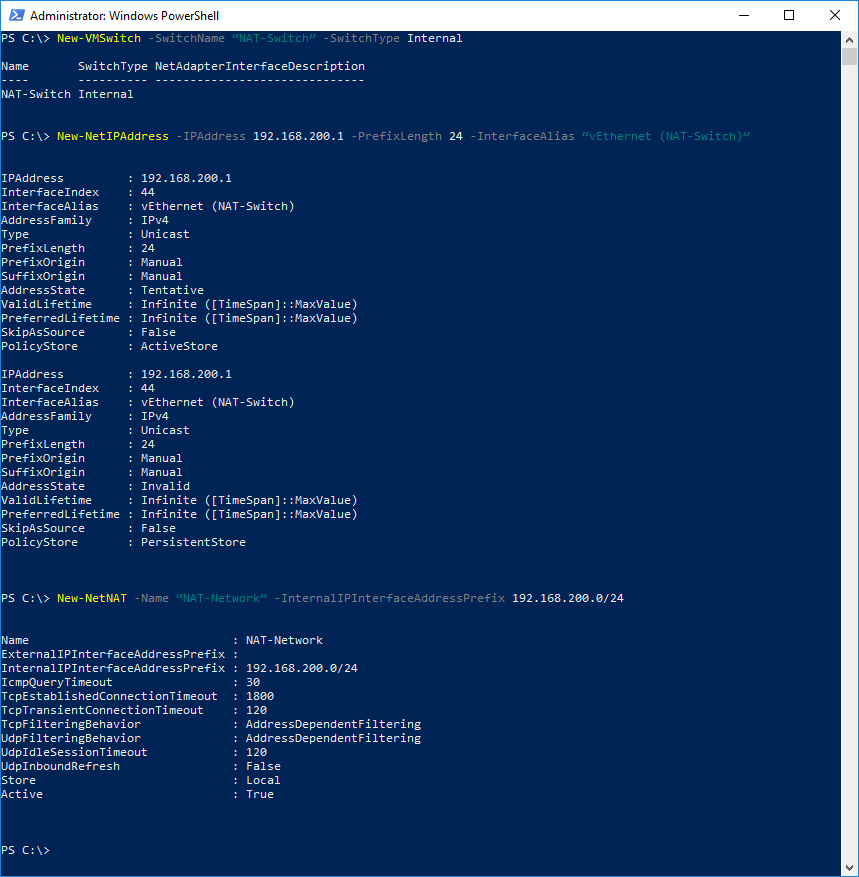This screenshot has height=877, width=859.
Task: Maximize the PowerShell window
Action: tap(789, 15)
